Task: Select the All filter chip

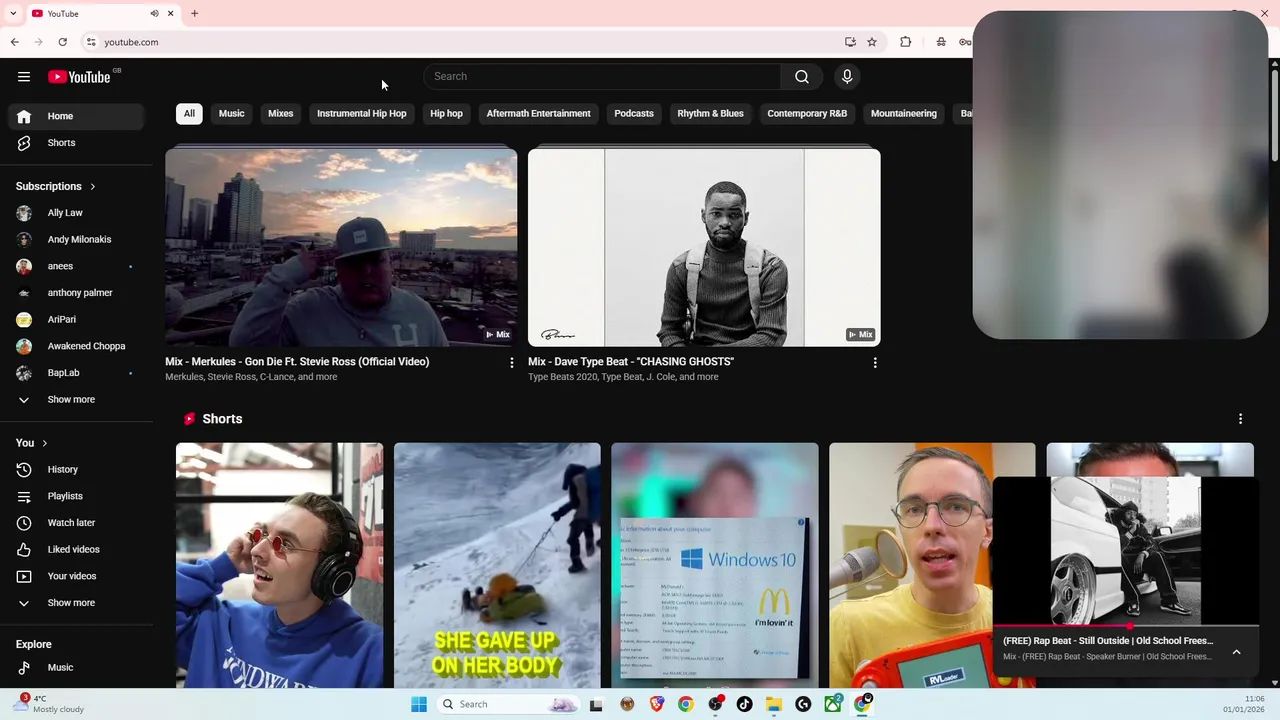Action: click(189, 114)
